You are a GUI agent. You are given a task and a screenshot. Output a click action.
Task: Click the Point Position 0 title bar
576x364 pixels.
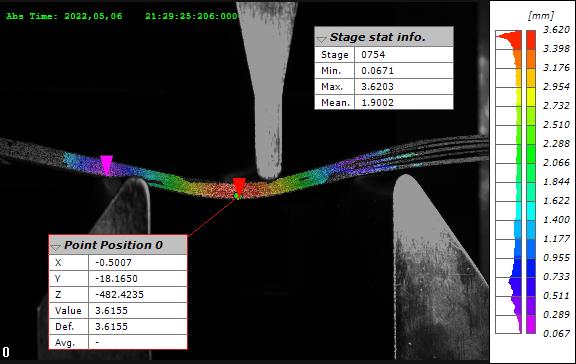118,245
